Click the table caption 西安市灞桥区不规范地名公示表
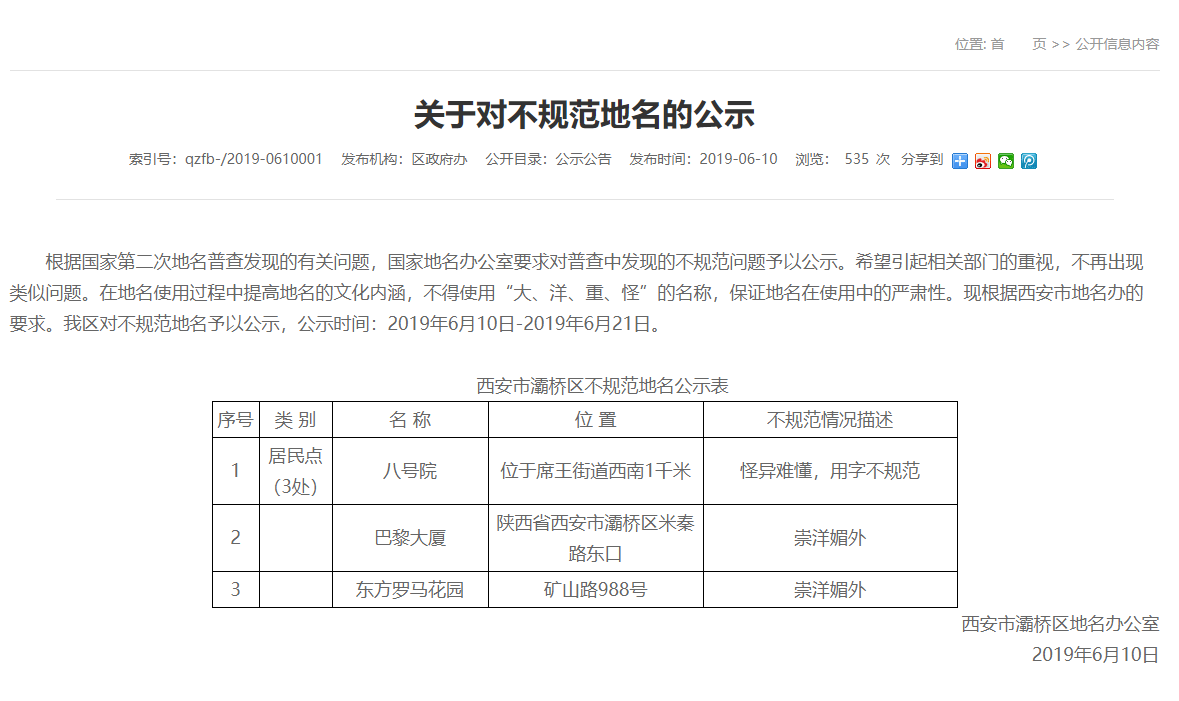This screenshot has width=1179, height=701. click(602, 386)
